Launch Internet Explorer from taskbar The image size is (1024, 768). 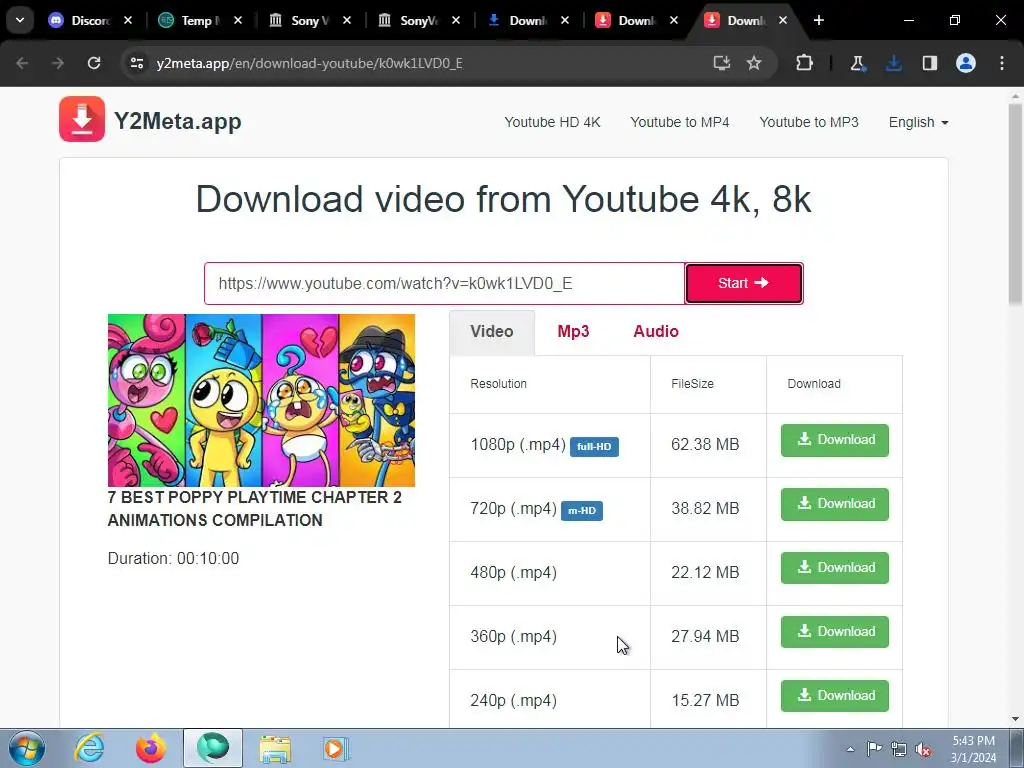tap(89, 748)
